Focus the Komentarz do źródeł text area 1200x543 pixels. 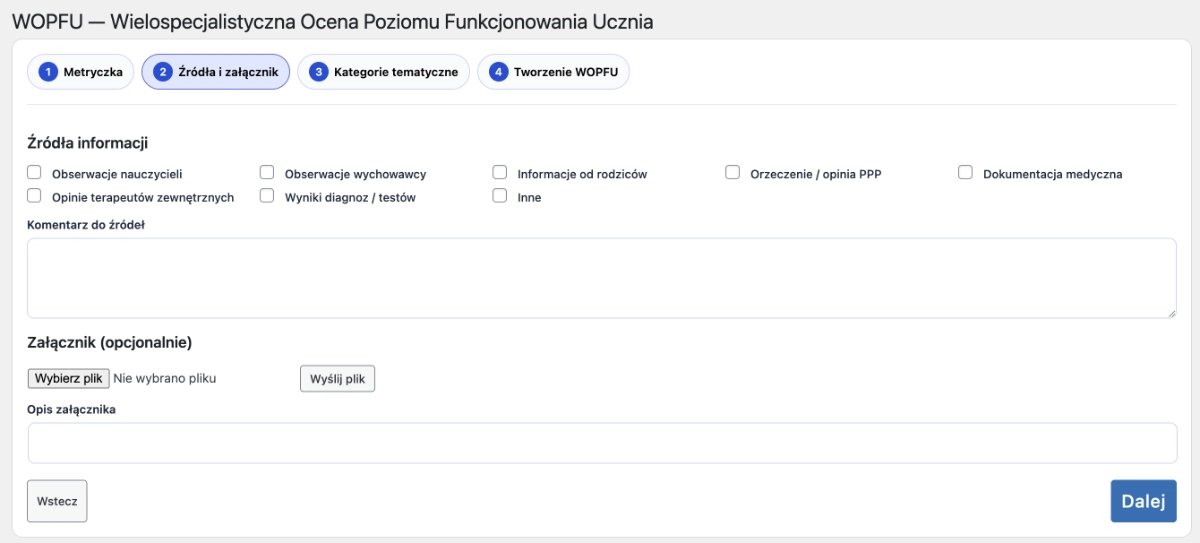click(601, 278)
